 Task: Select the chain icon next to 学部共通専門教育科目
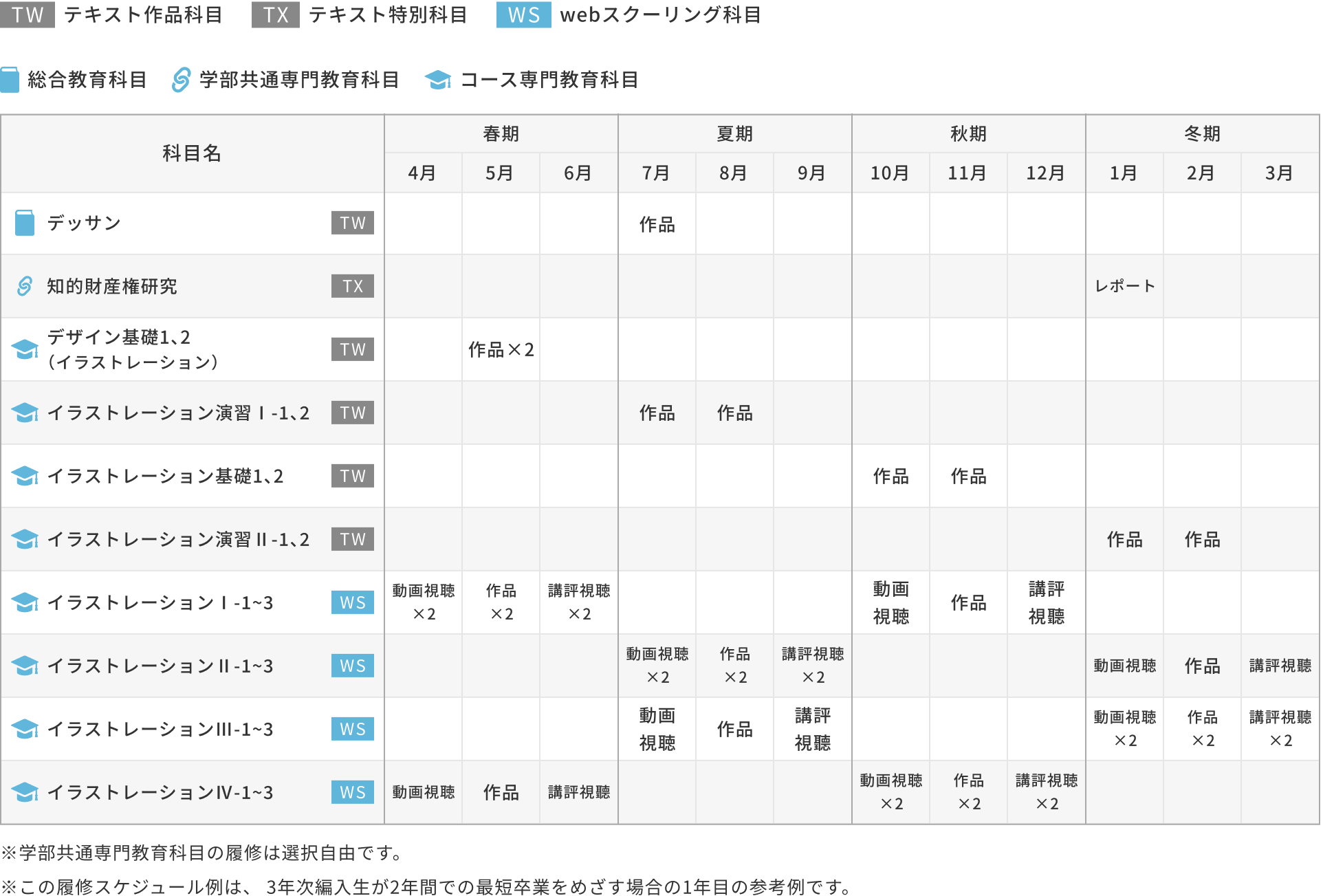180,80
